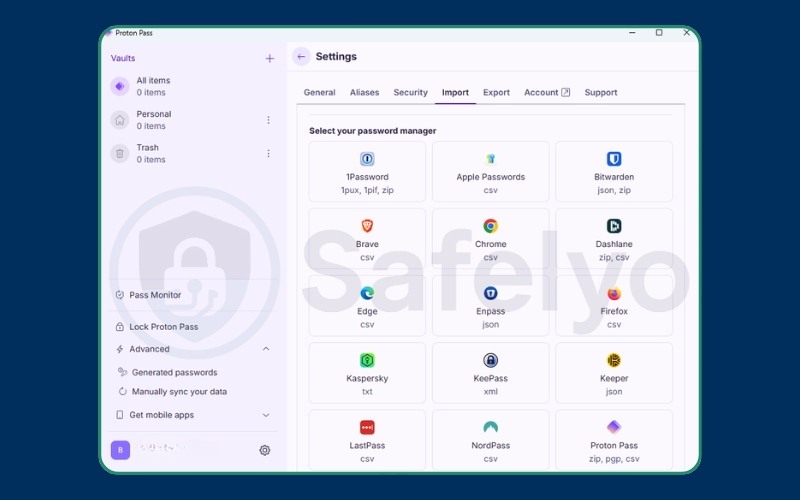Viewport: 800px width, 500px height.
Task: Switch to the Security tab
Action: click(x=410, y=92)
